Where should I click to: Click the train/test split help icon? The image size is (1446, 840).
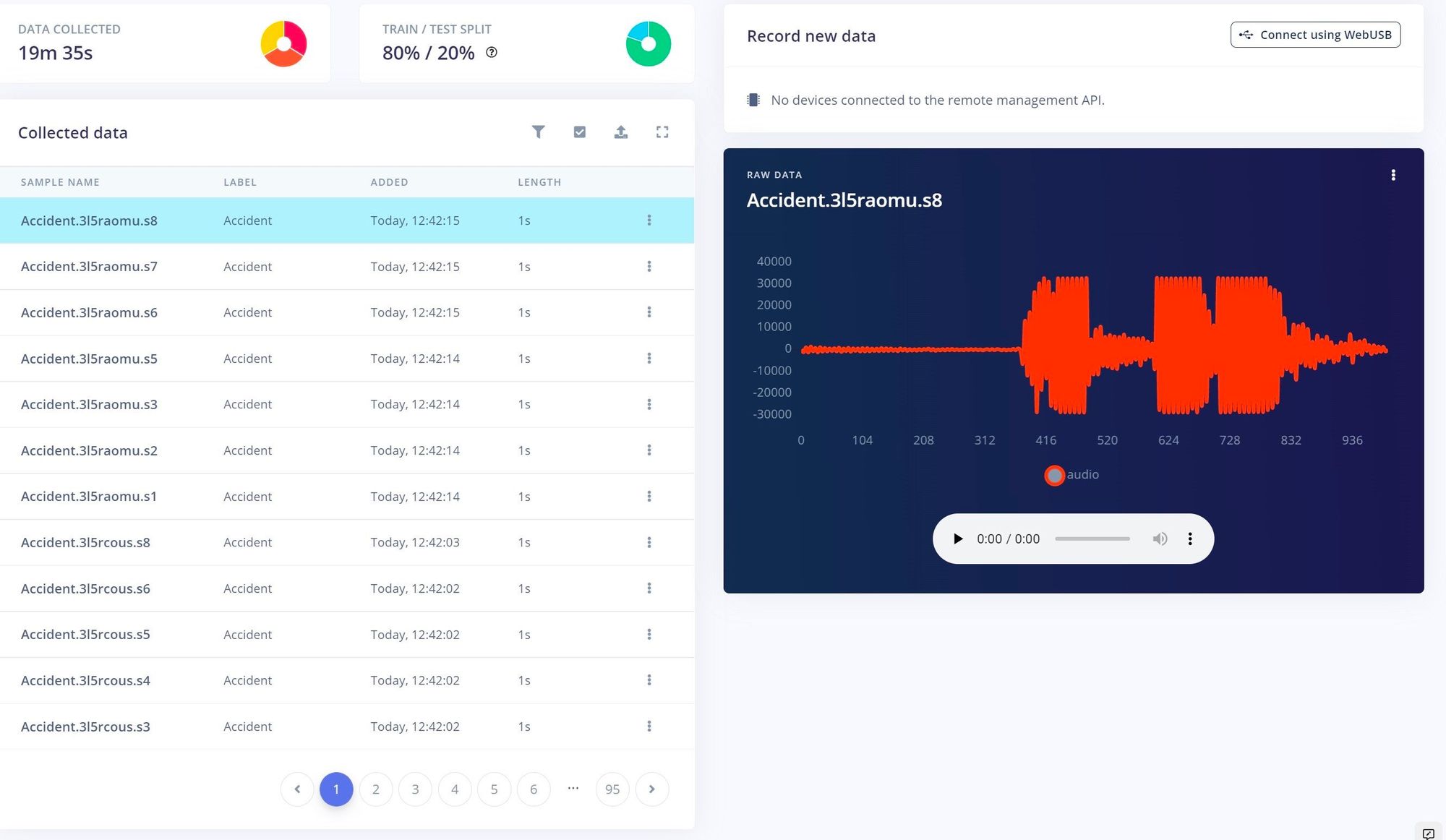click(x=492, y=52)
